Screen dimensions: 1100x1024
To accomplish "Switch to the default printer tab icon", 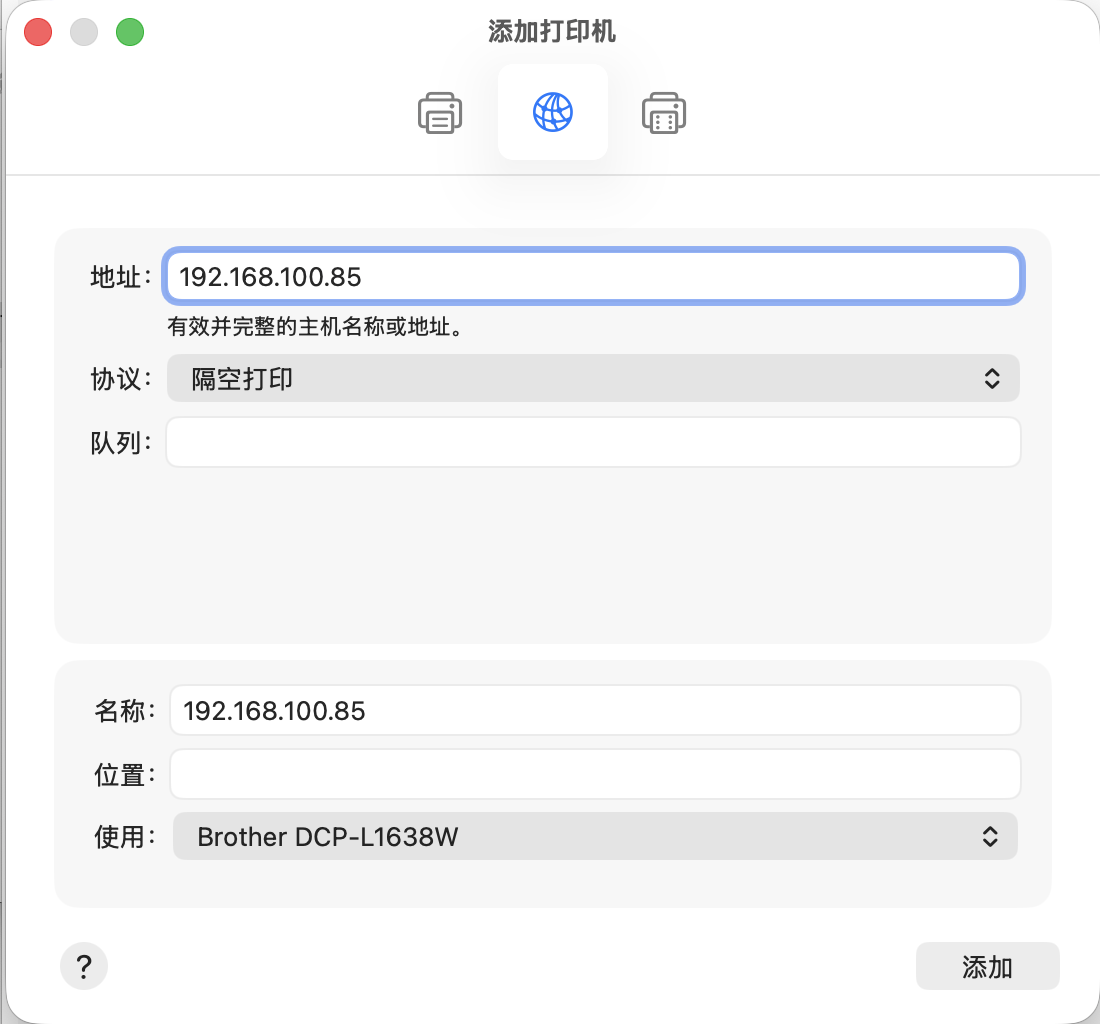I will click(440, 113).
